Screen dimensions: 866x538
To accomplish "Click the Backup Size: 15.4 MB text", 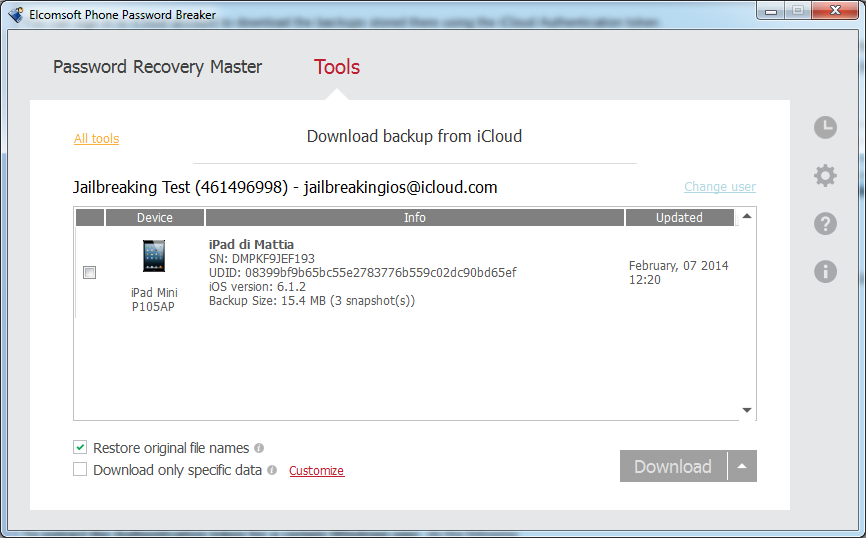I will [311, 300].
